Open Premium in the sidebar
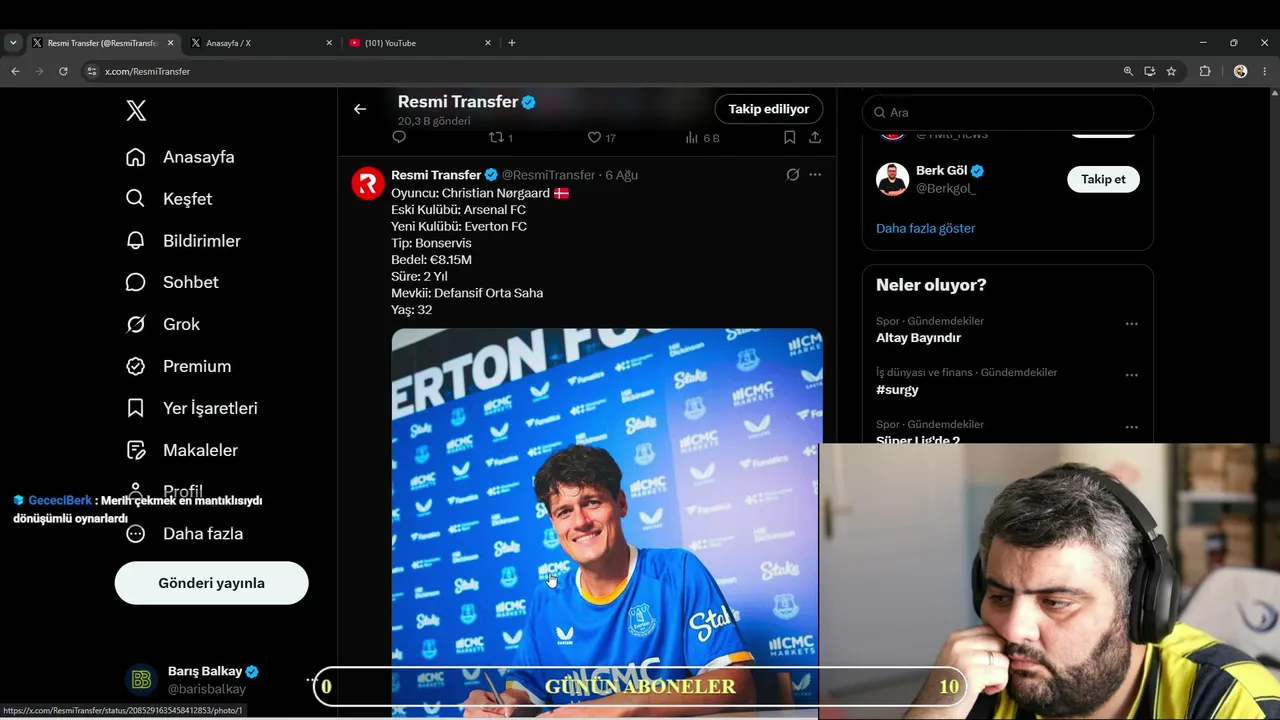 [x=179, y=367]
